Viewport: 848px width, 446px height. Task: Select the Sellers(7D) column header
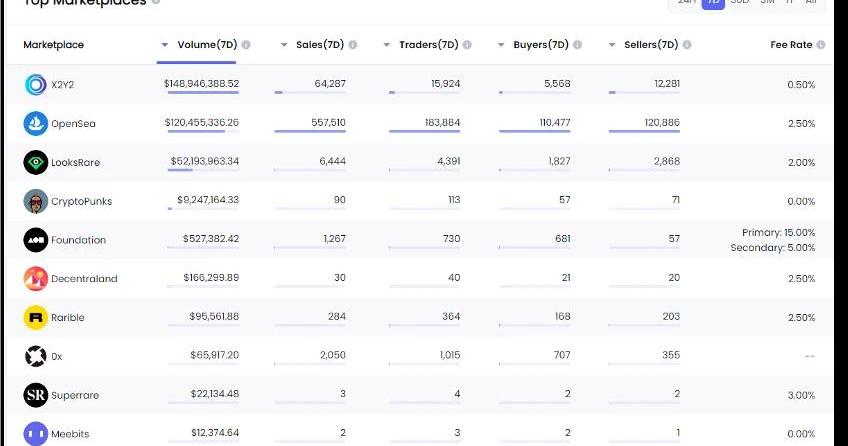pos(651,45)
